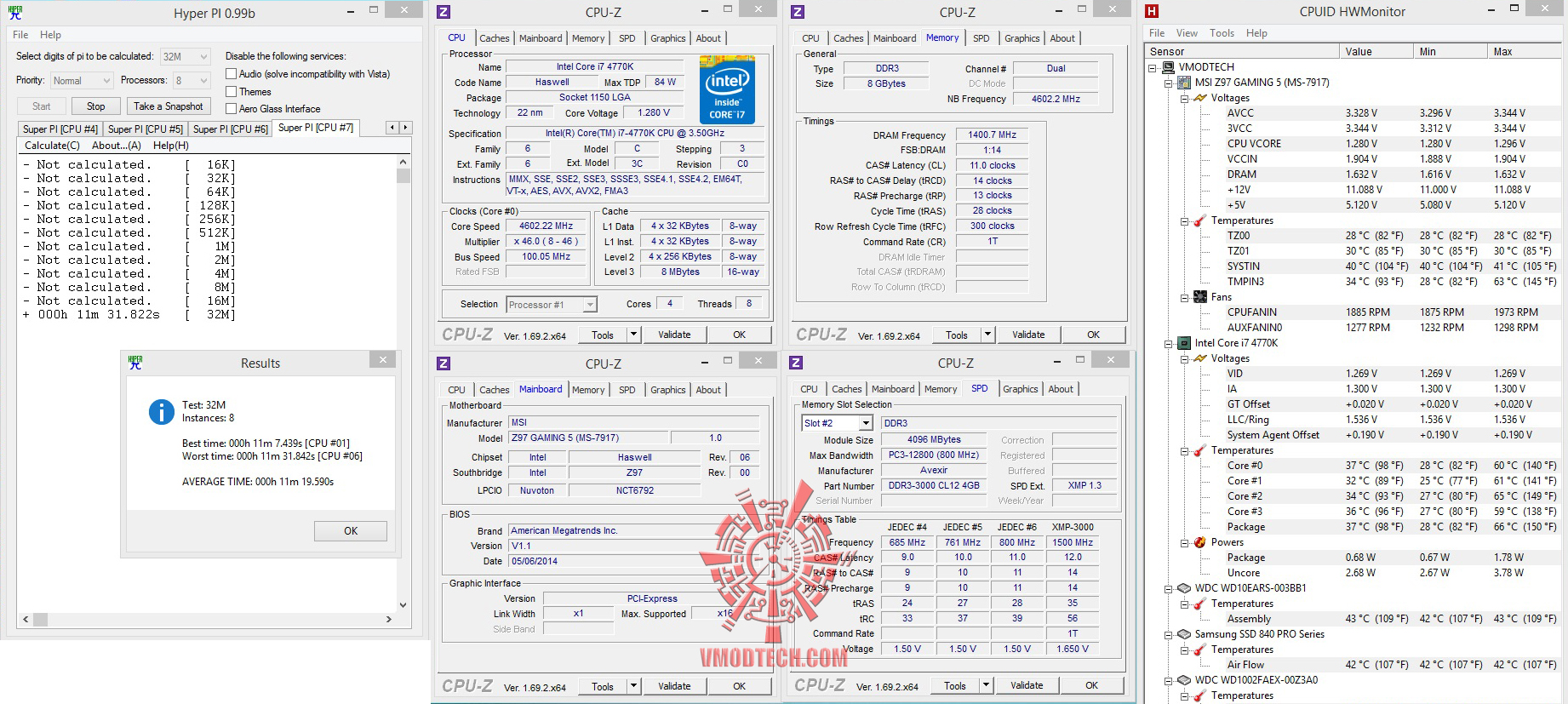Image resolution: width=1568 pixels, height=704 pixels.
Task: Click the Stop button in Hyper PI
Action: coord(96,106)
